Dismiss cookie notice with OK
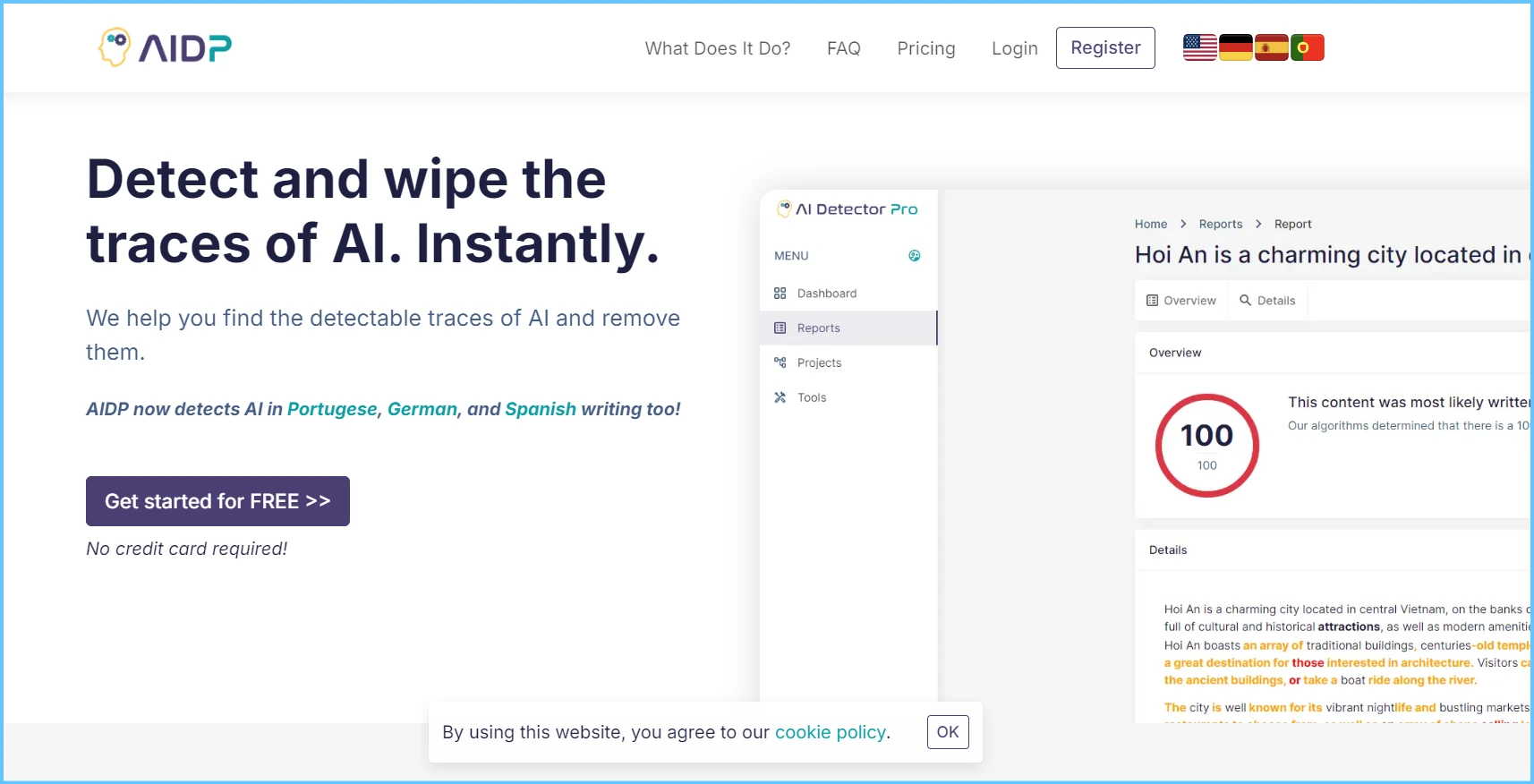The height and width of the screenshot is (784, 1534). pos(948,732)
